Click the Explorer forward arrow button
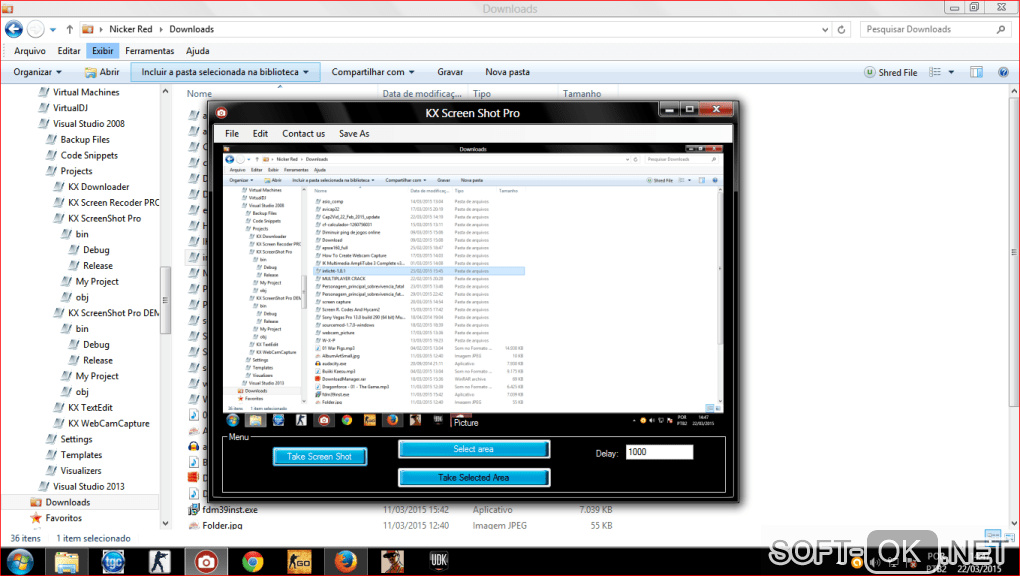 tap(36, 29)
